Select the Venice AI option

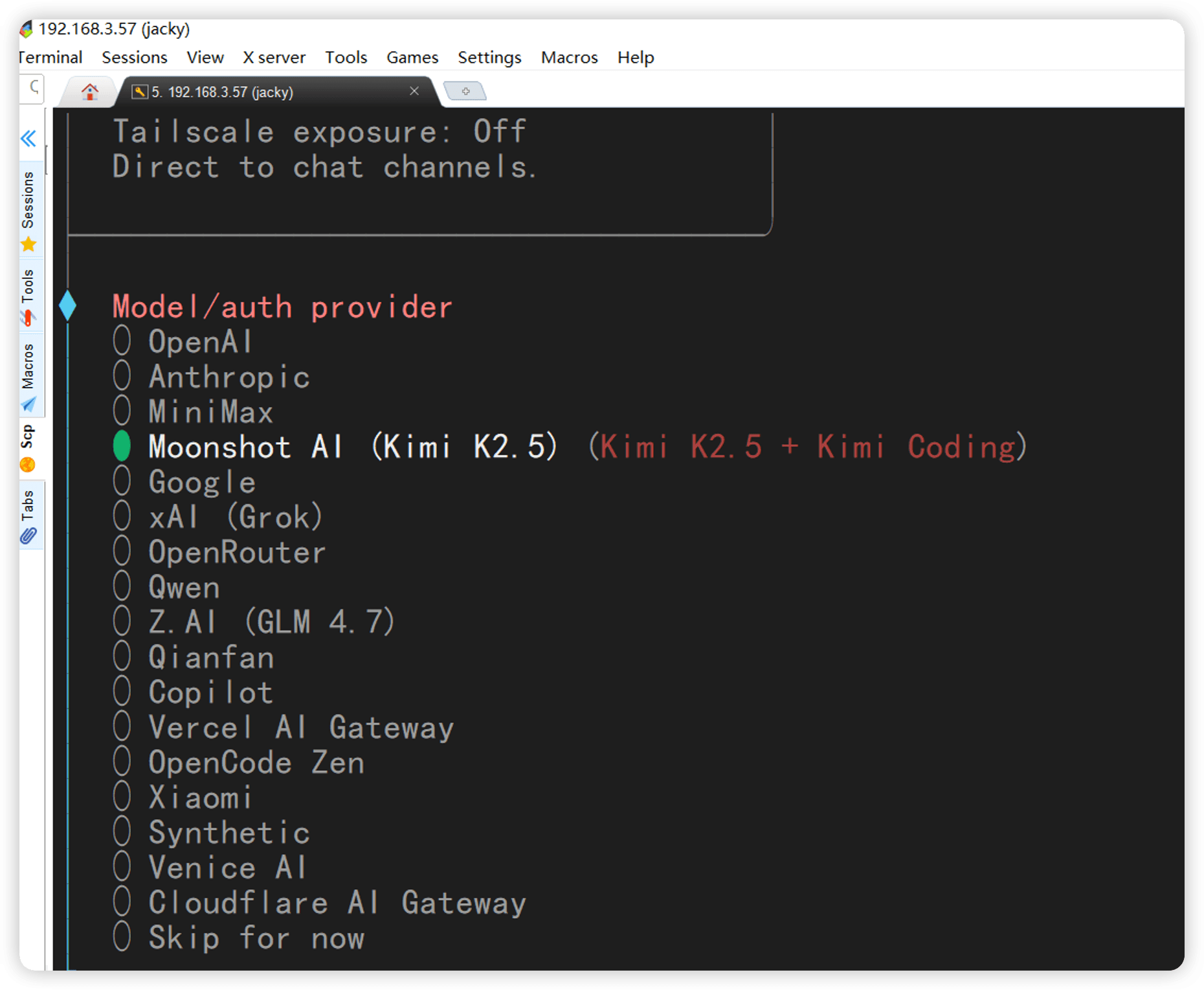(209, 868)
